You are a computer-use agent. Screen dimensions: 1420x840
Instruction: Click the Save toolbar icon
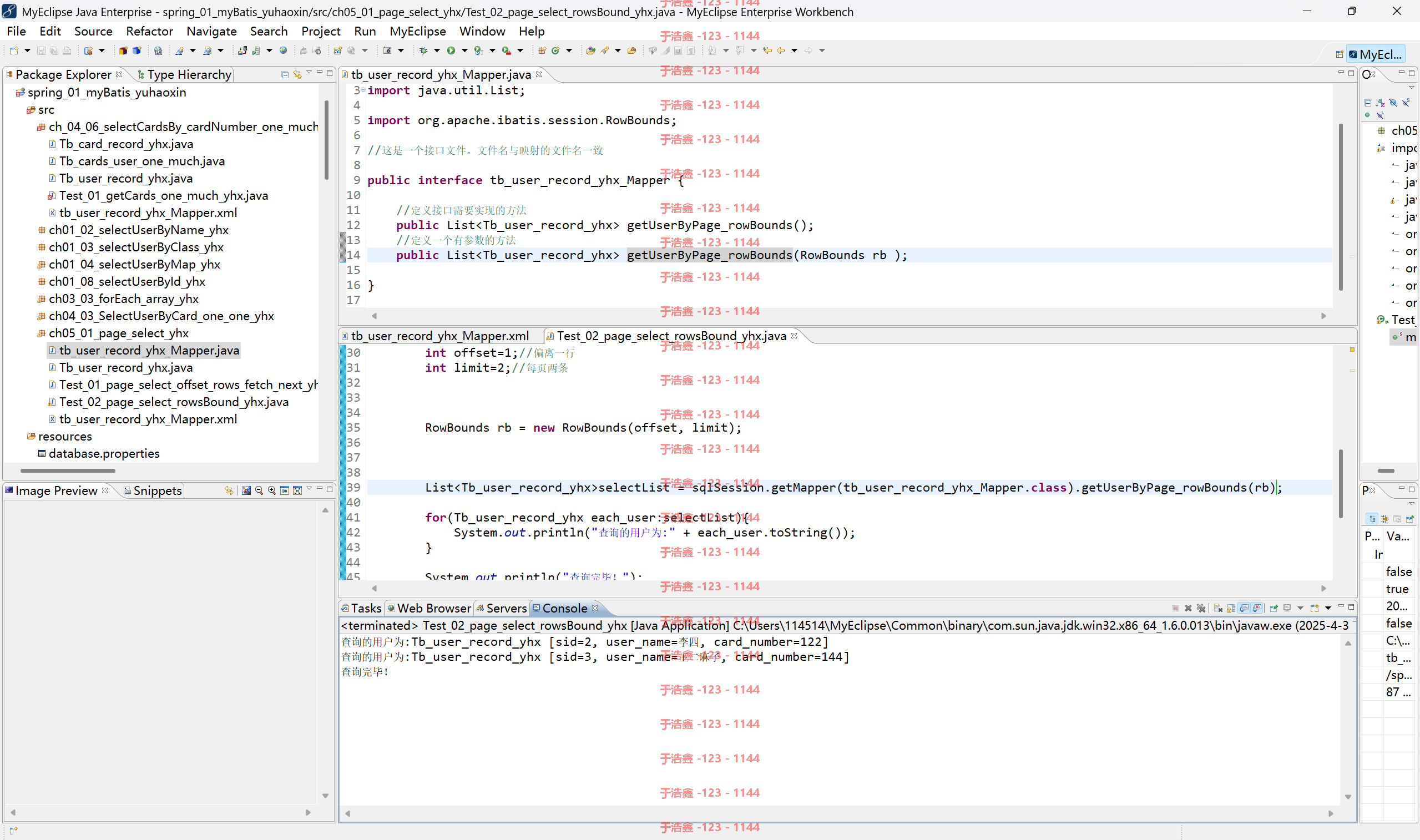tap(41, 51)
